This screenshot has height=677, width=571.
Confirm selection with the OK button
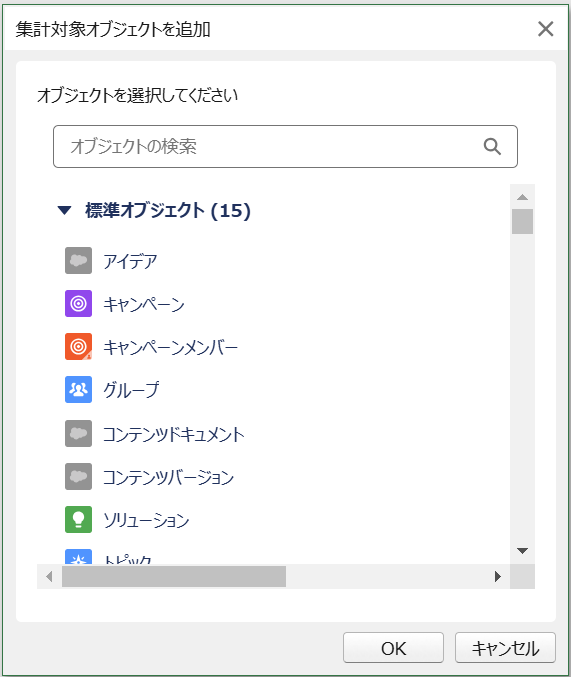[x=393, y=648]
